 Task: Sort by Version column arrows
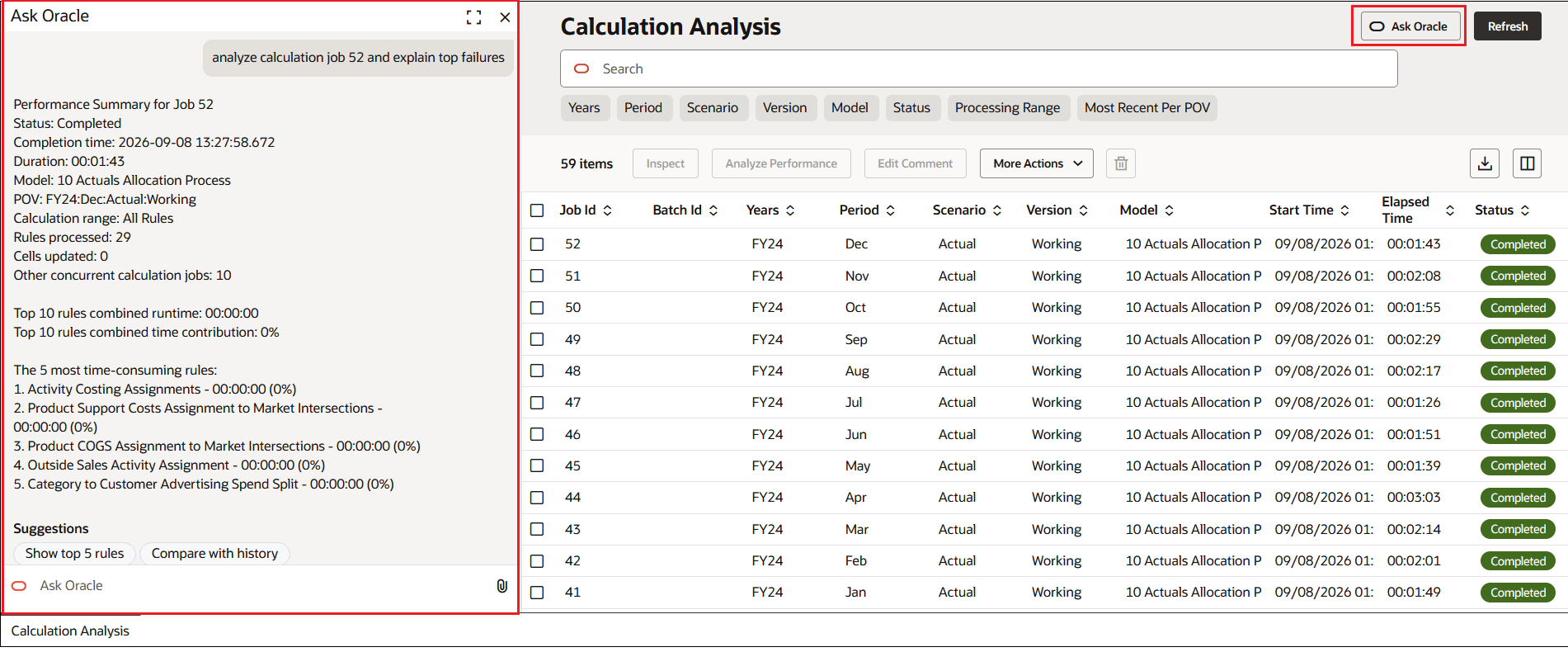coord(1084,210)
